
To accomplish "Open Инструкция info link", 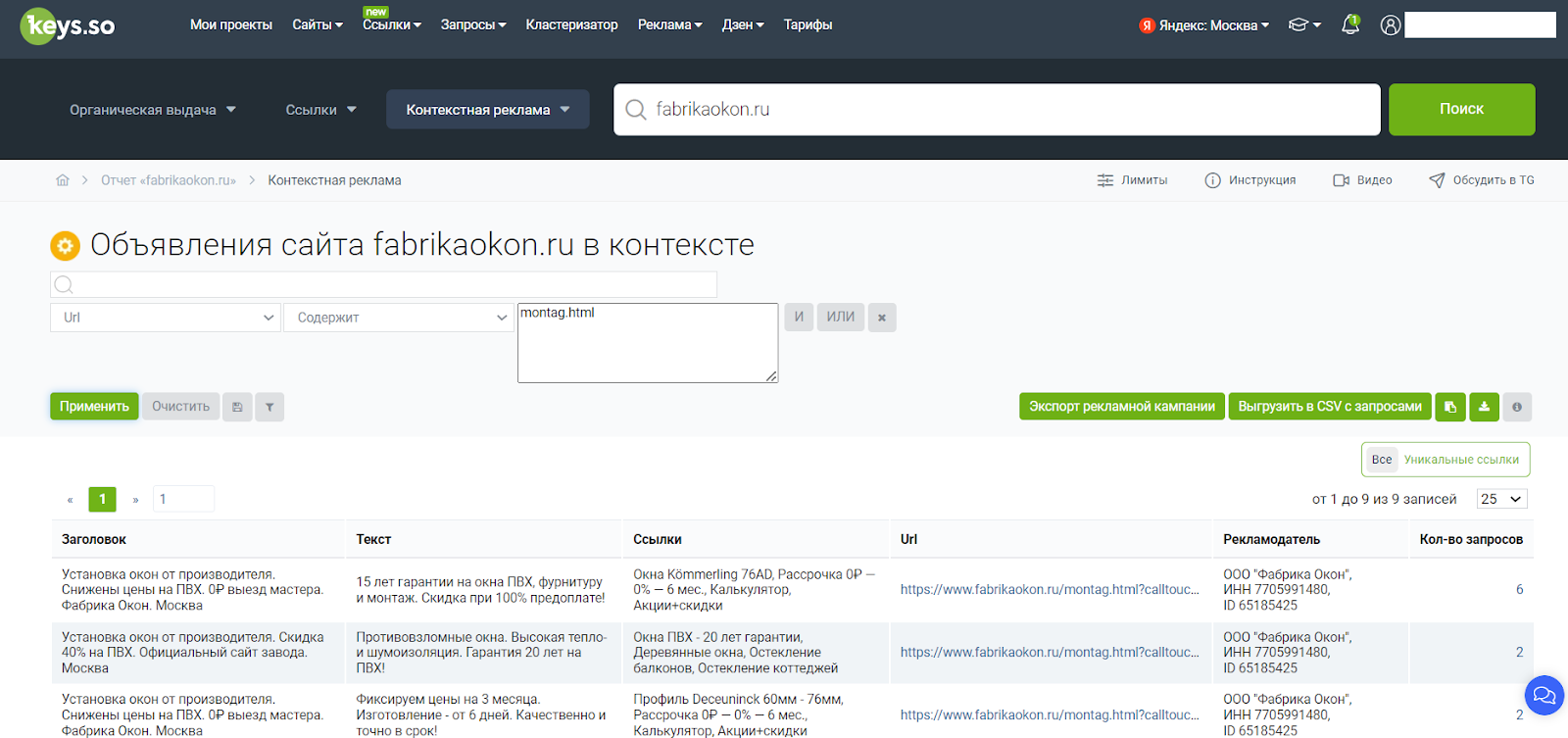I will click(1250, 180).
